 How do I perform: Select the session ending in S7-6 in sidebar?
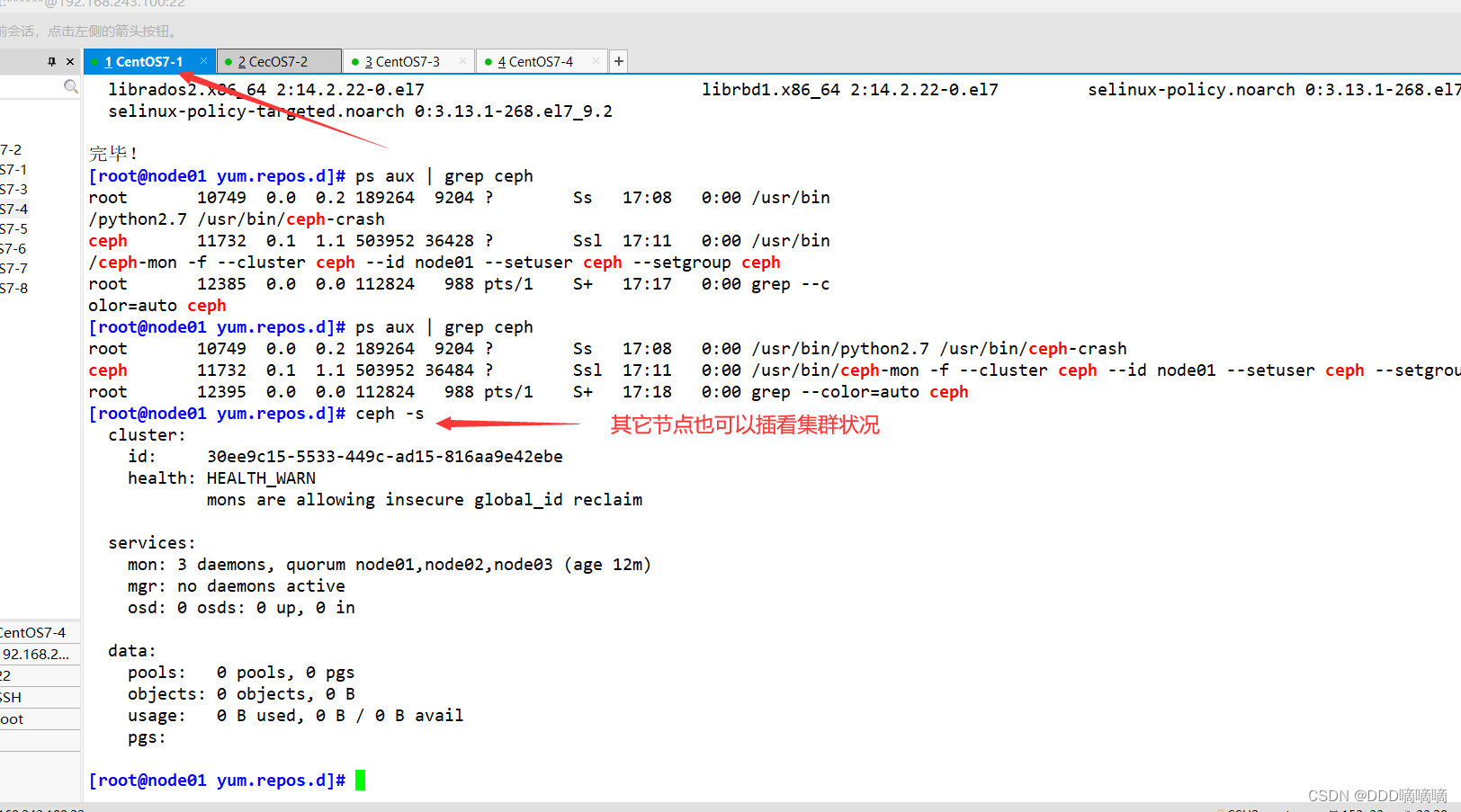13,248
